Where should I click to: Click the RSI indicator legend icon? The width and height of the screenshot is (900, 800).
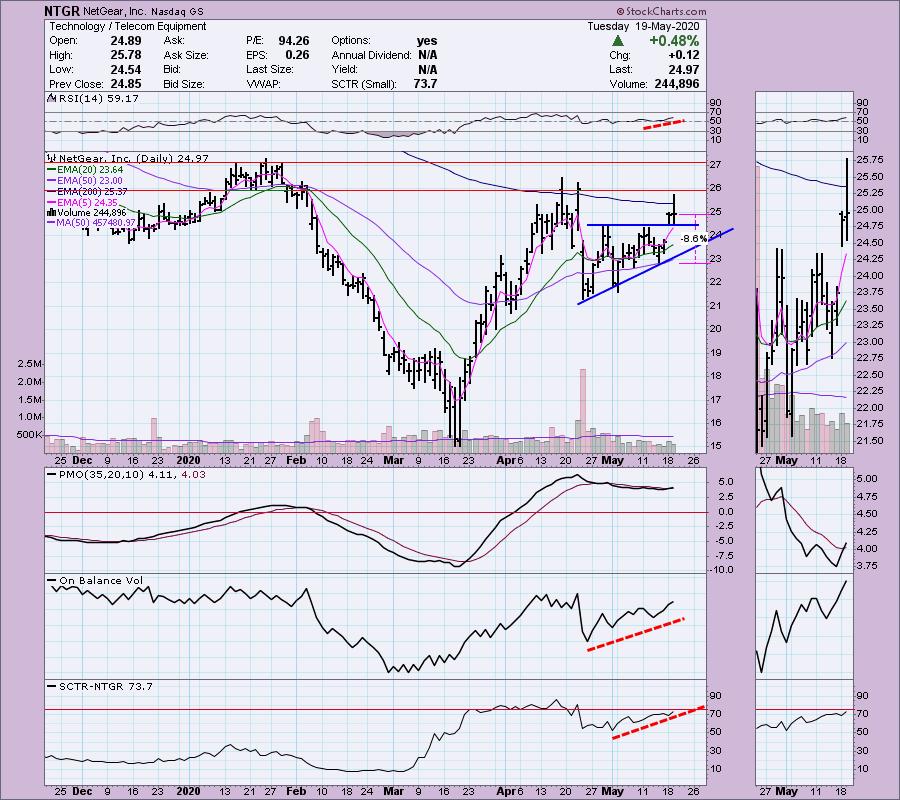click(52, 99)
